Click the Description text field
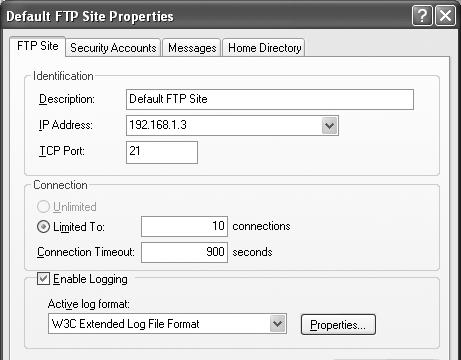Screen dimensions: 461x360 tap(270, 99)
